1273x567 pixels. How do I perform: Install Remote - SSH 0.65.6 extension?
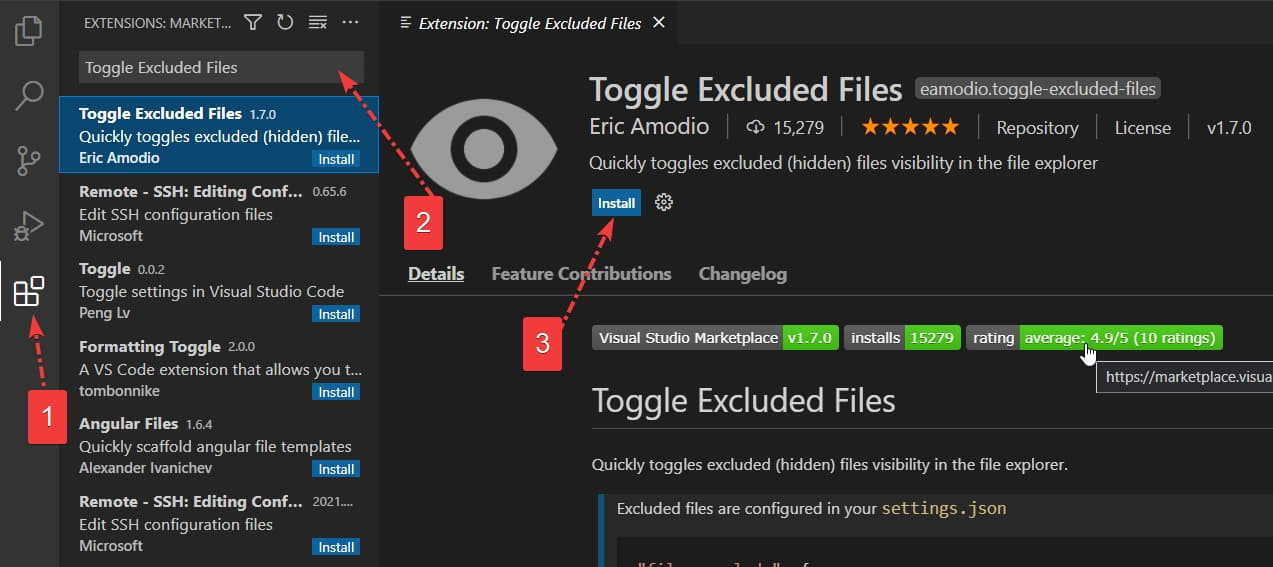coord(336,237)
